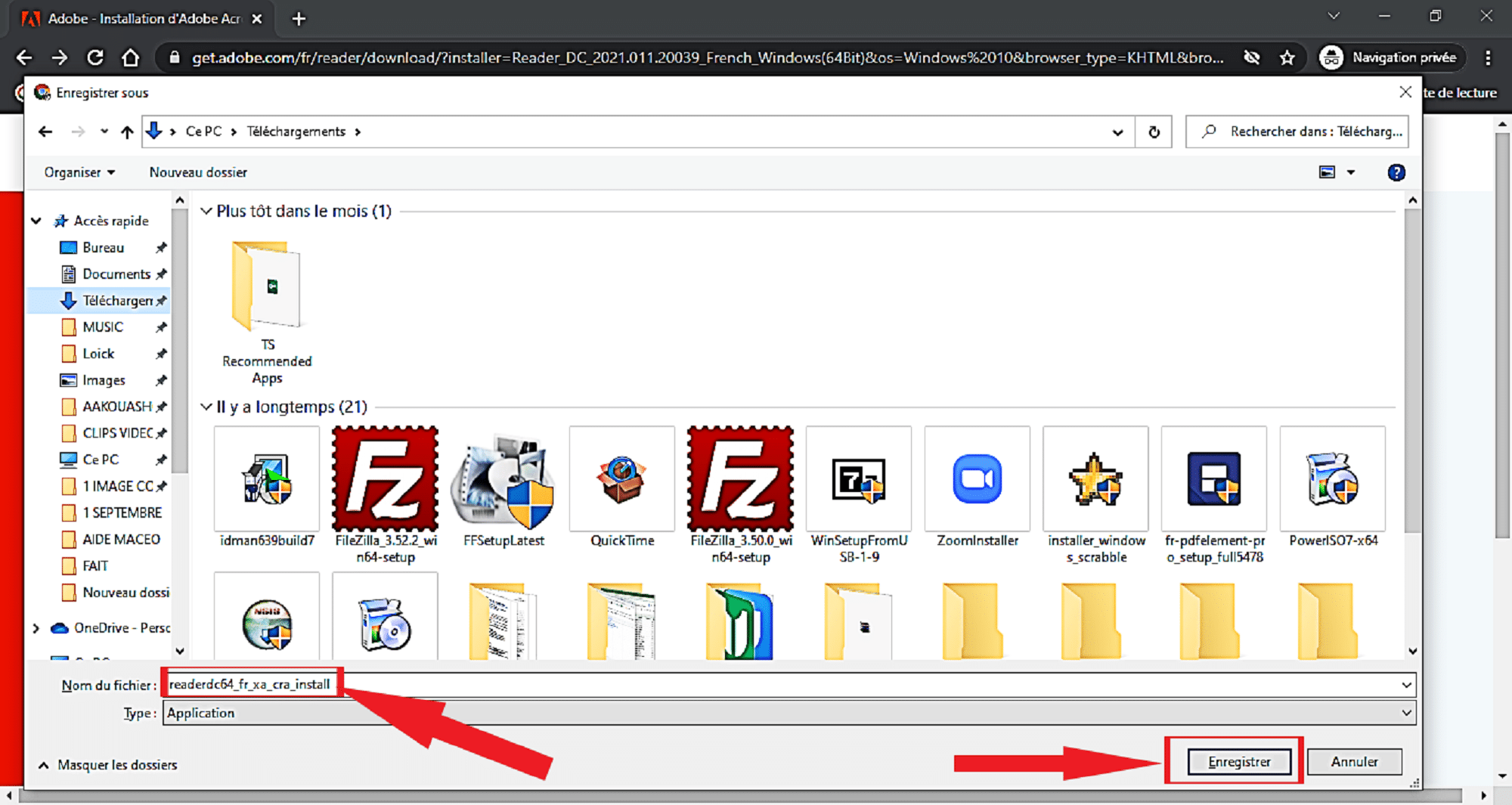Reload the Chrome page
1512x805 pixels.
(x=95, y=57)
